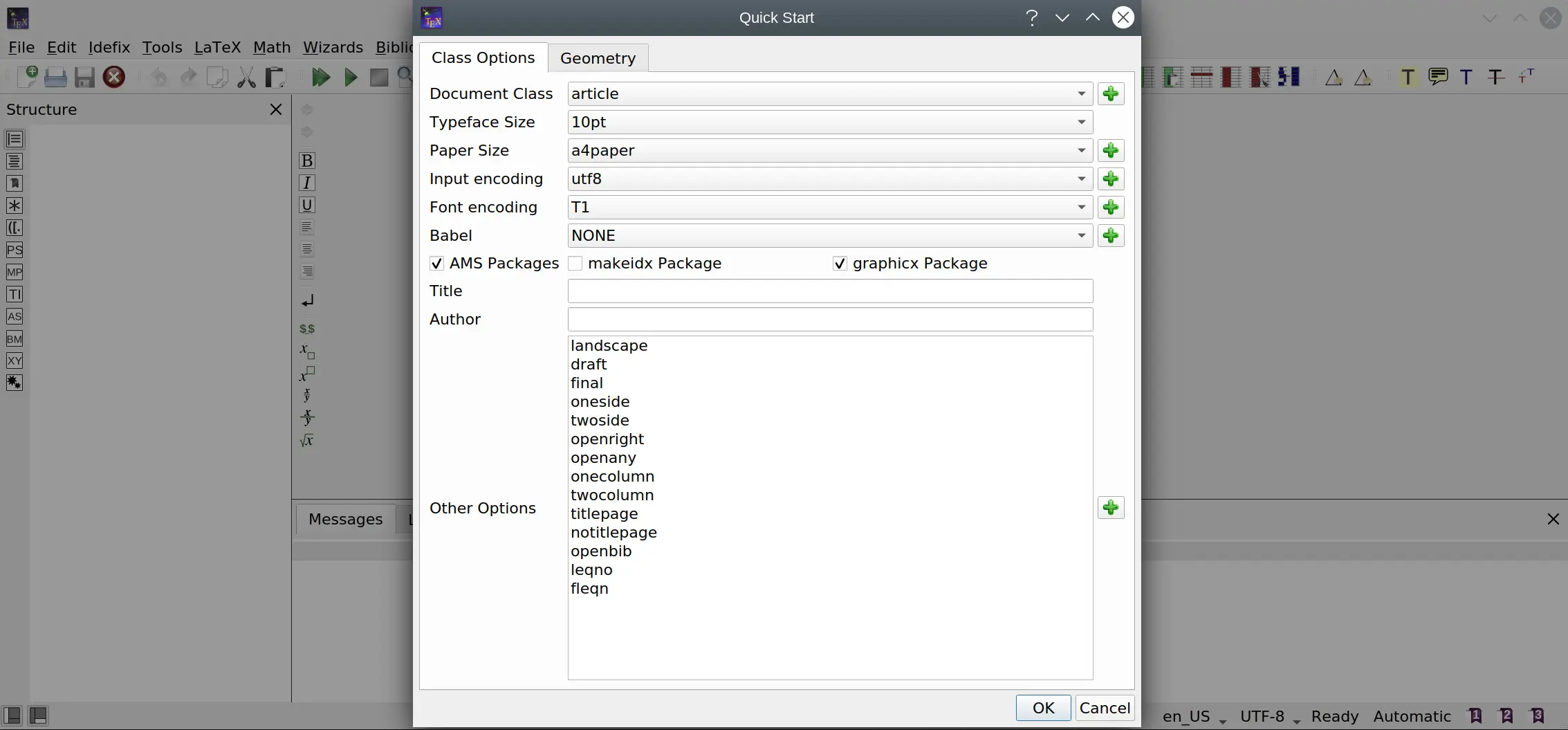Switch to the Geometry tab

pyautogui.click(x=598, y=58)
